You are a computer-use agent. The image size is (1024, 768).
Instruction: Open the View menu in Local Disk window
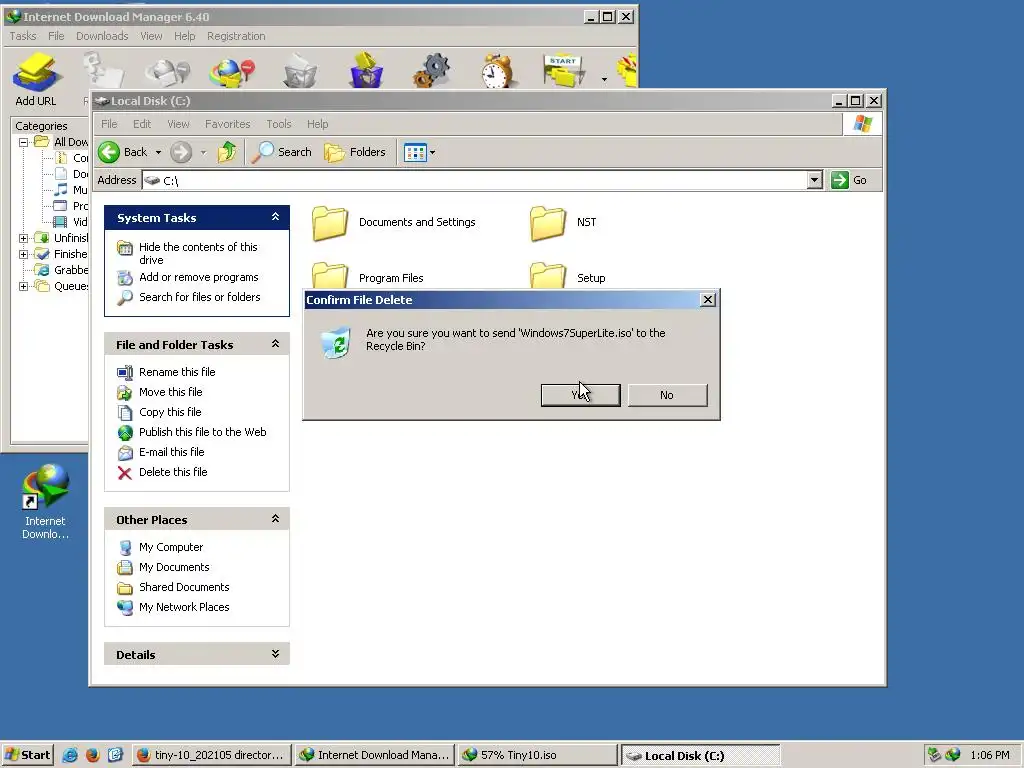178,124
